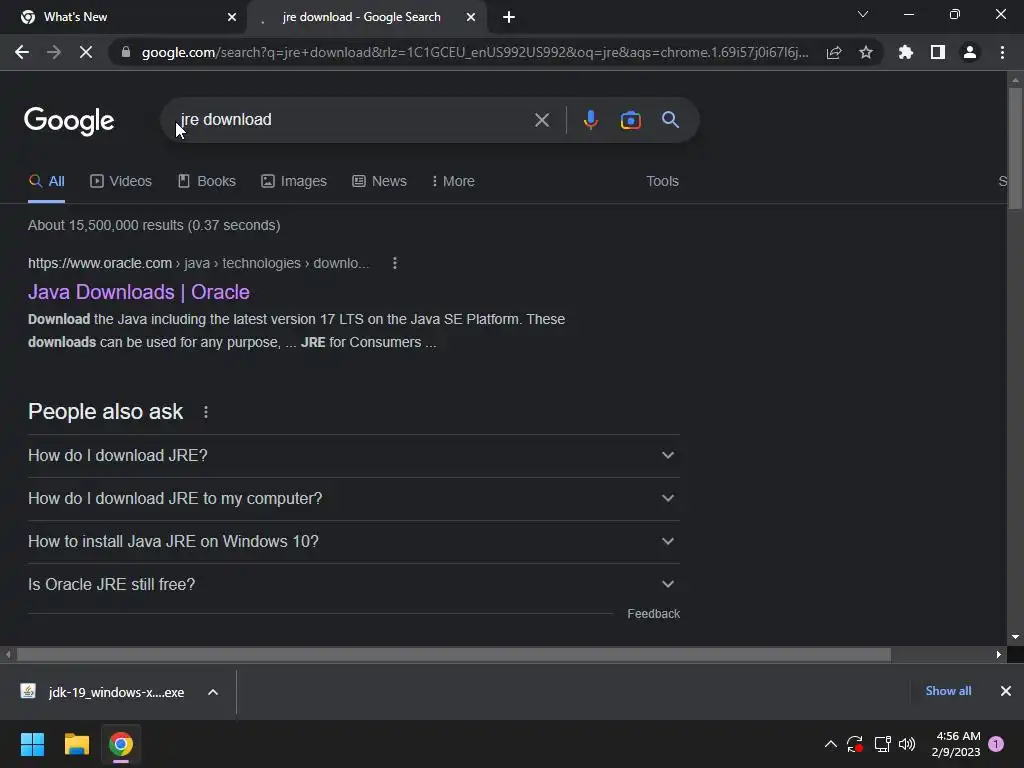Image resolution: width=1024 pixels, height=768 pixels.
Task: Open the Windows Start menu
Action: (x=32, y=744)
